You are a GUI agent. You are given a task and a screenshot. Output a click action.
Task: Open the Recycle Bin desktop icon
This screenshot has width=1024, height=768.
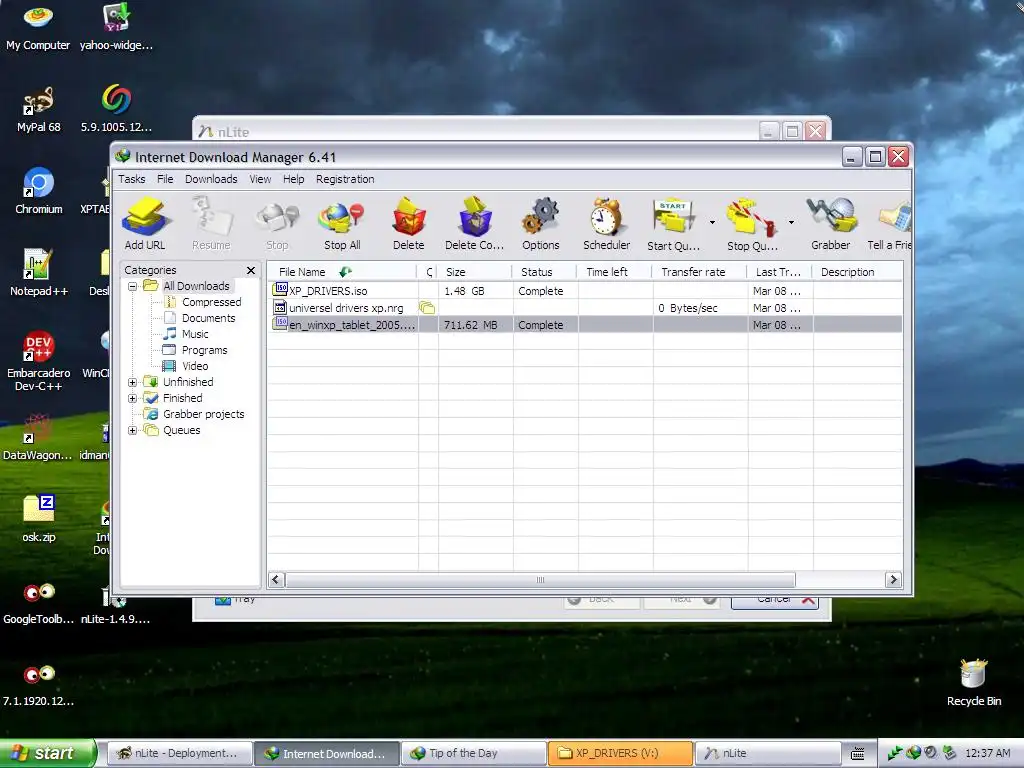[974, 682]
